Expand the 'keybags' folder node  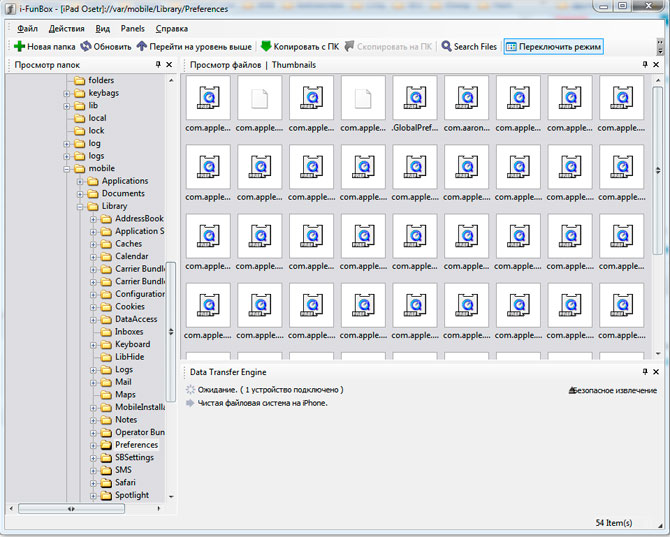click(x=68, y=93)
